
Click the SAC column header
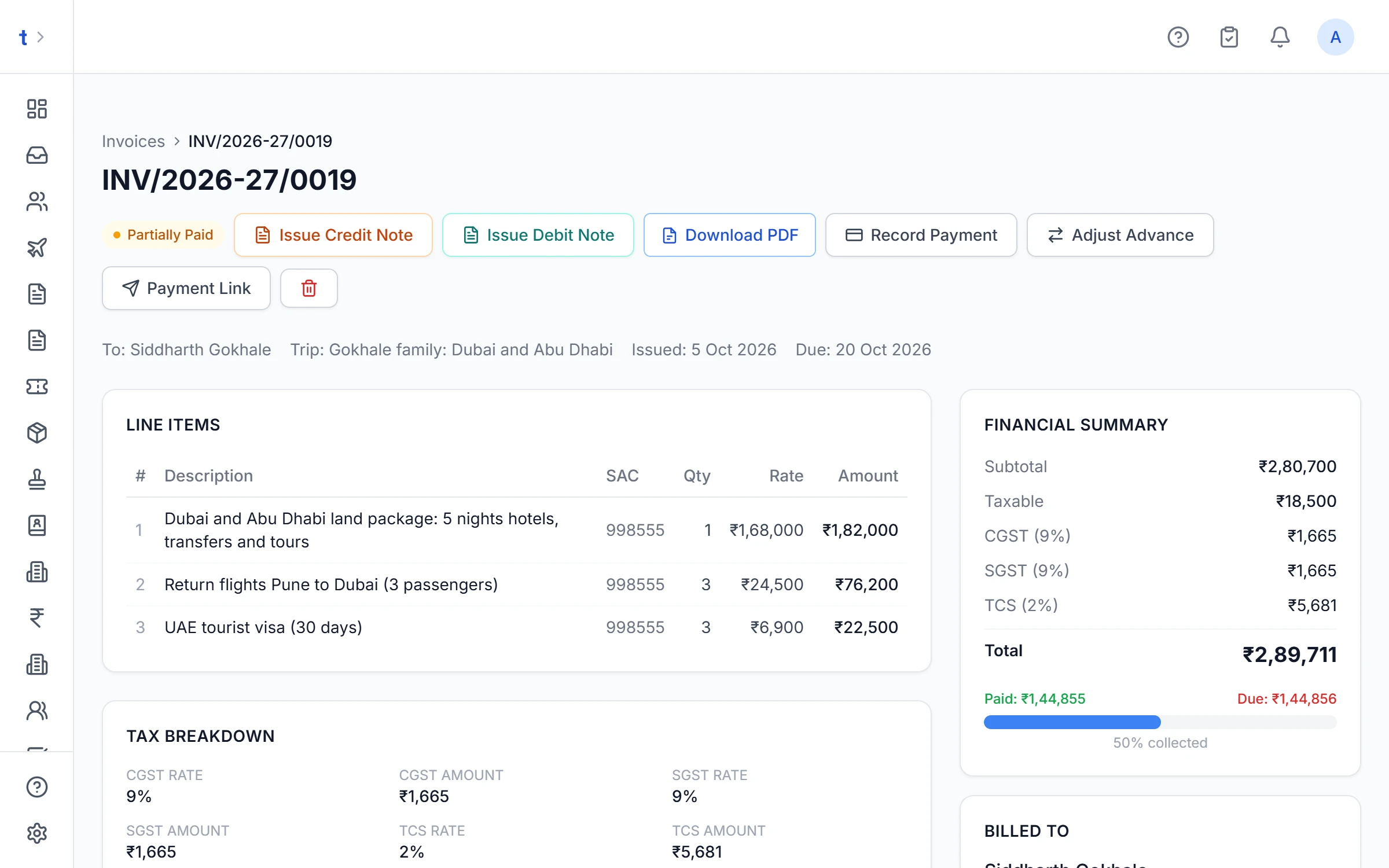coord(622,476)
